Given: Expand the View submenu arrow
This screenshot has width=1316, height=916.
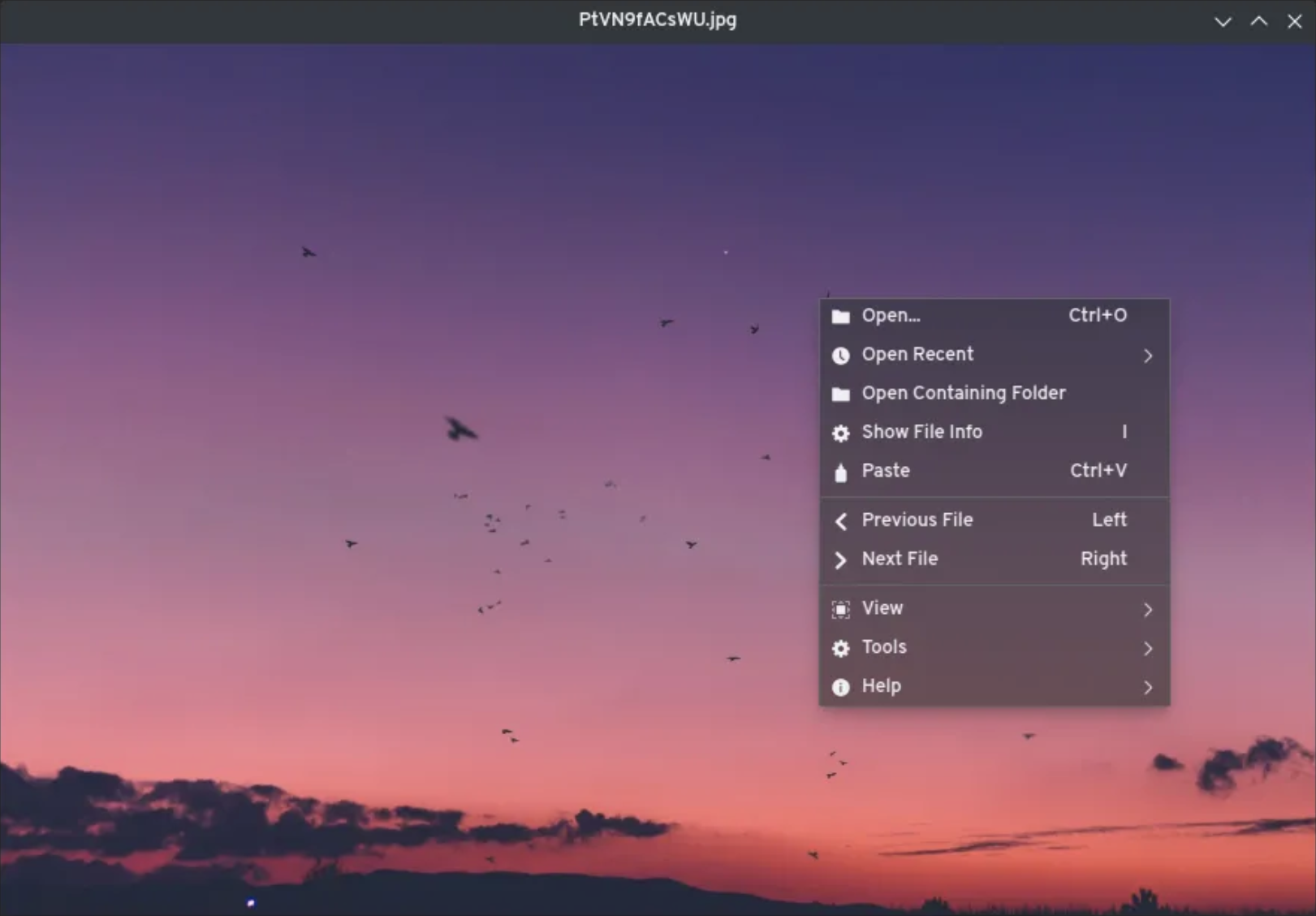Looking at the screenshot, I should click(1148, 609).
